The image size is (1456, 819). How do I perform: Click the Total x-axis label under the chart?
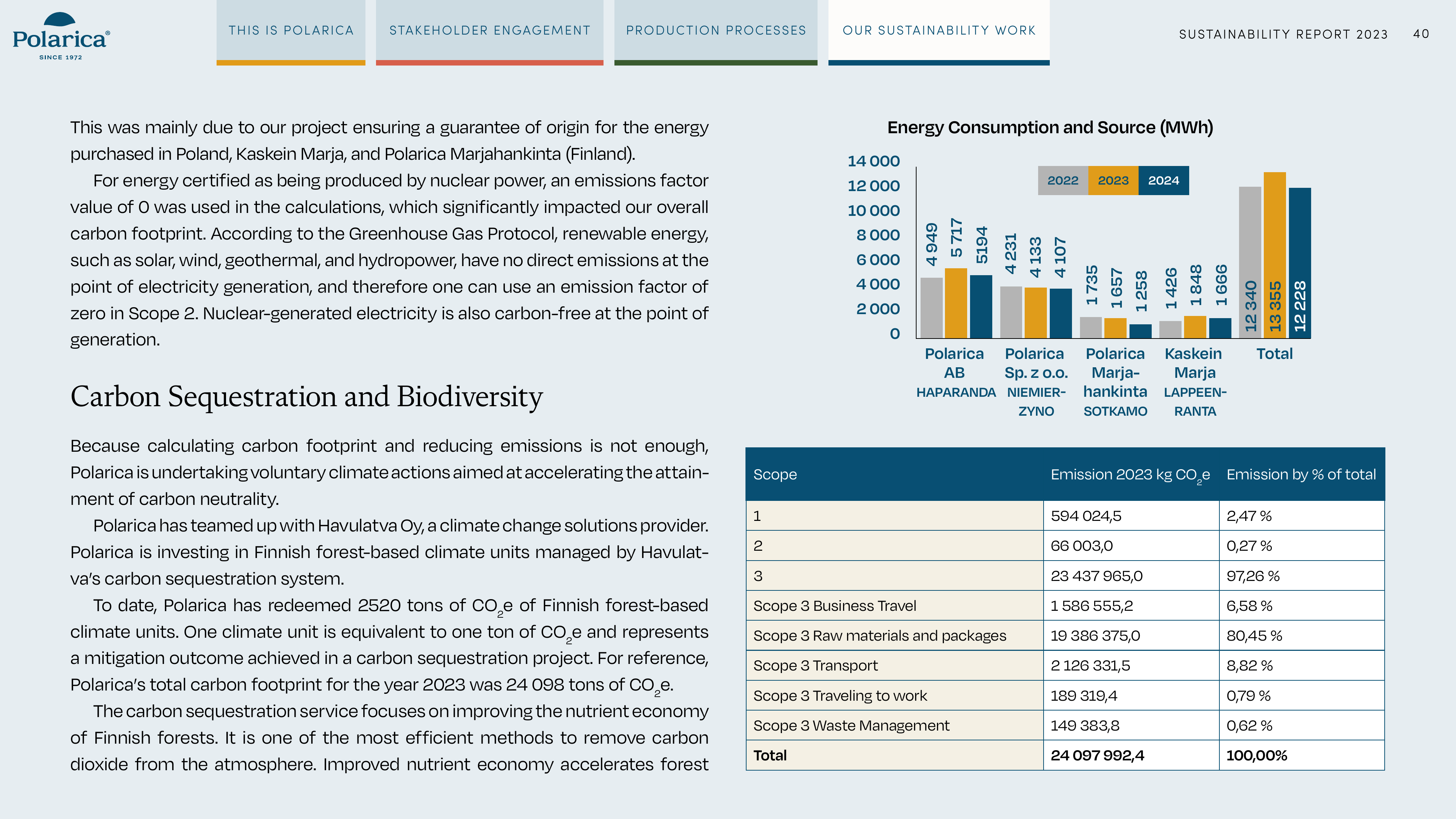[1274, 354]
